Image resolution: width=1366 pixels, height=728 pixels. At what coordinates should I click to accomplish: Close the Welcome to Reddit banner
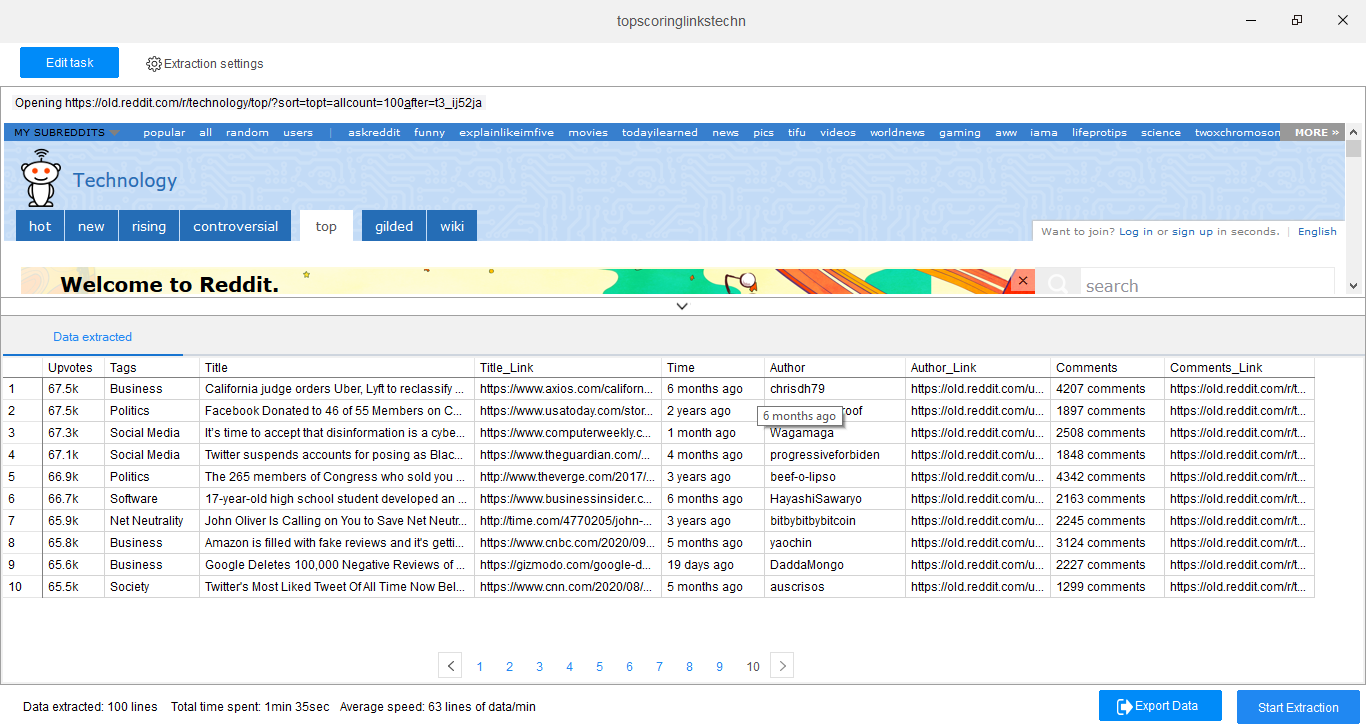tap(1022, 282)
